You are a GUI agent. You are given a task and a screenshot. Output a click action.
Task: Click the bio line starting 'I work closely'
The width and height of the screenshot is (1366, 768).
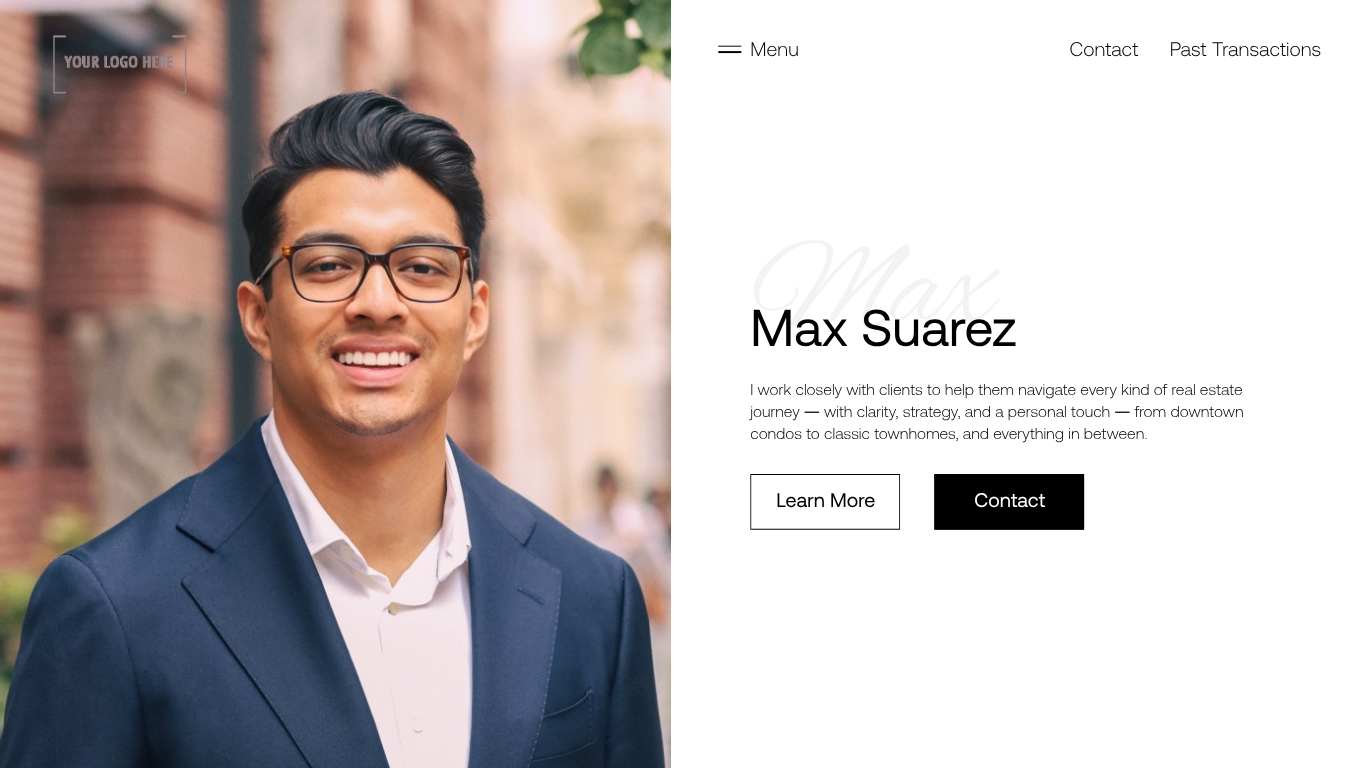[x=996, y=390]
